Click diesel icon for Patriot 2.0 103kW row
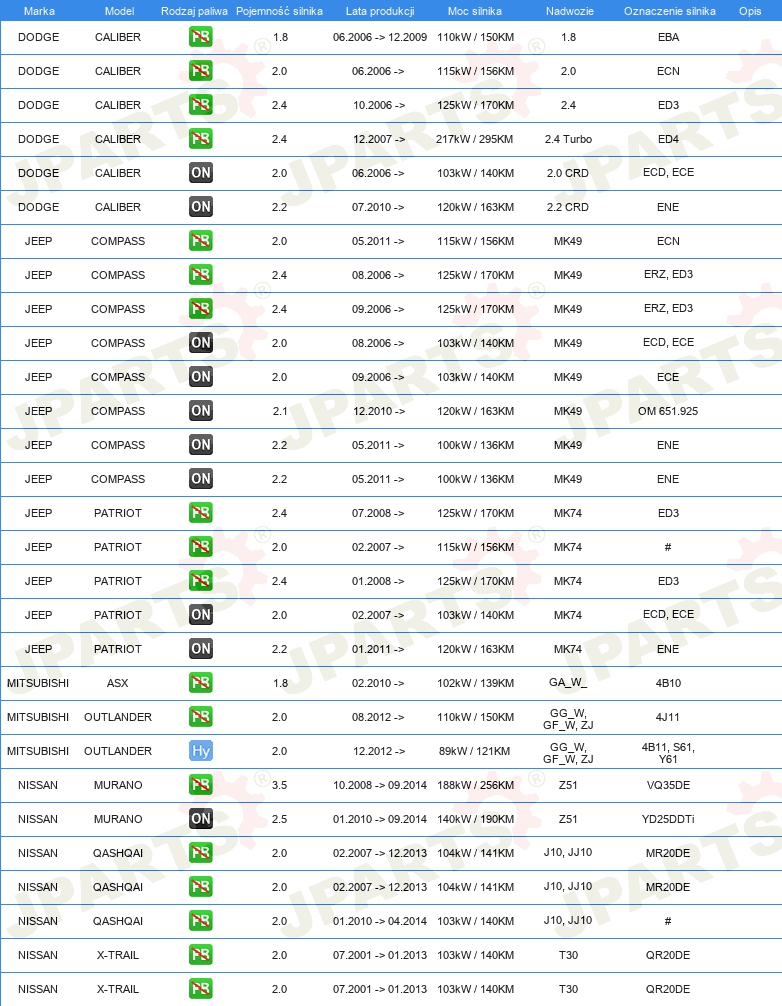782x1006 pixels. coord(201,615)
